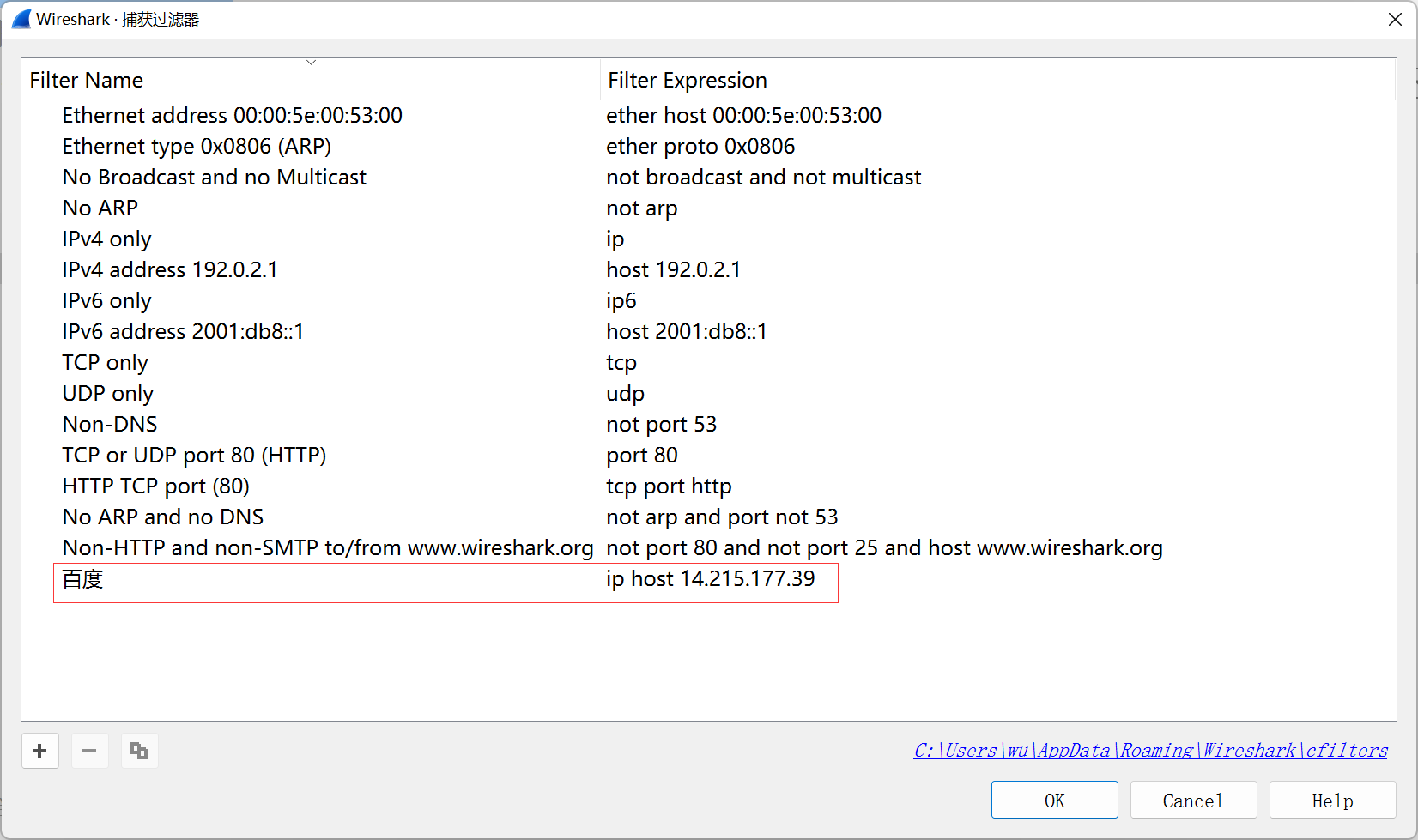1418x840 pixels.
Task: Open Help for capture filters
Action: [1332, 801]
